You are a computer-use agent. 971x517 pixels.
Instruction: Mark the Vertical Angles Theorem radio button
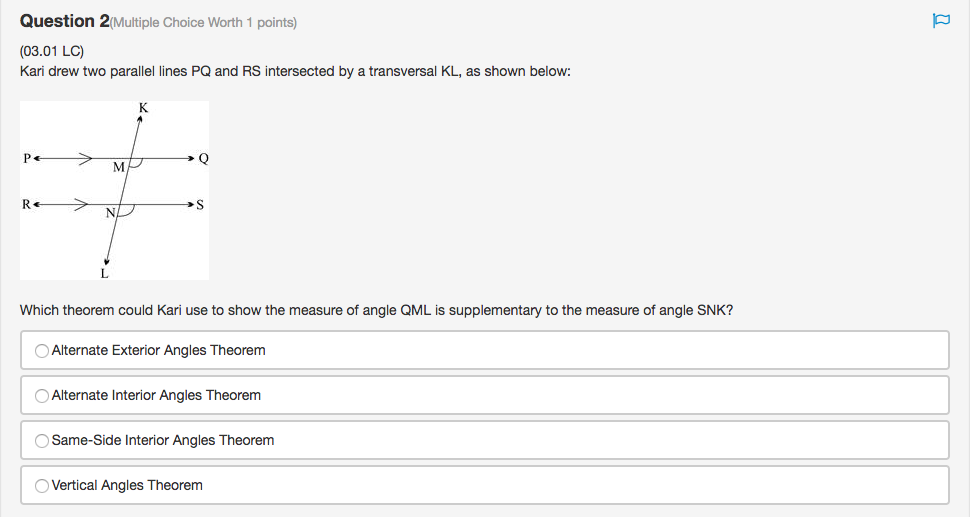click(42, 486)
